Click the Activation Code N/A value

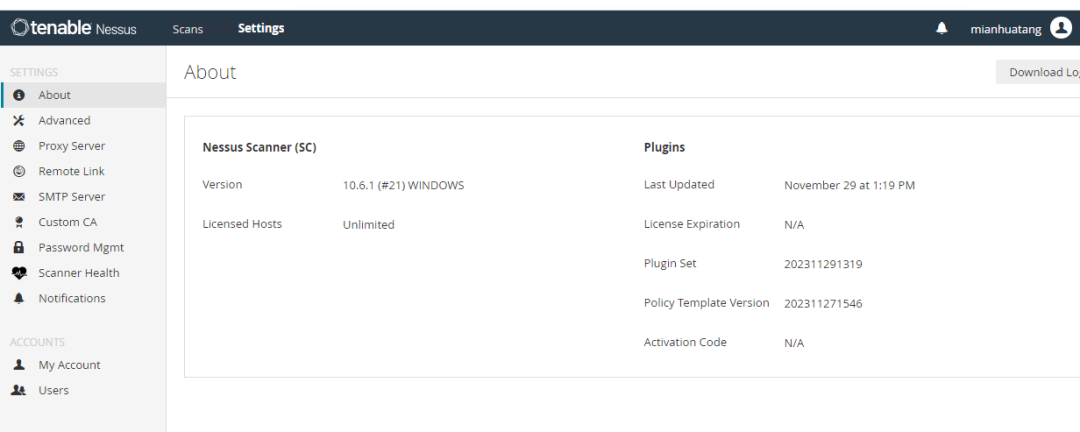pos(794,343)
